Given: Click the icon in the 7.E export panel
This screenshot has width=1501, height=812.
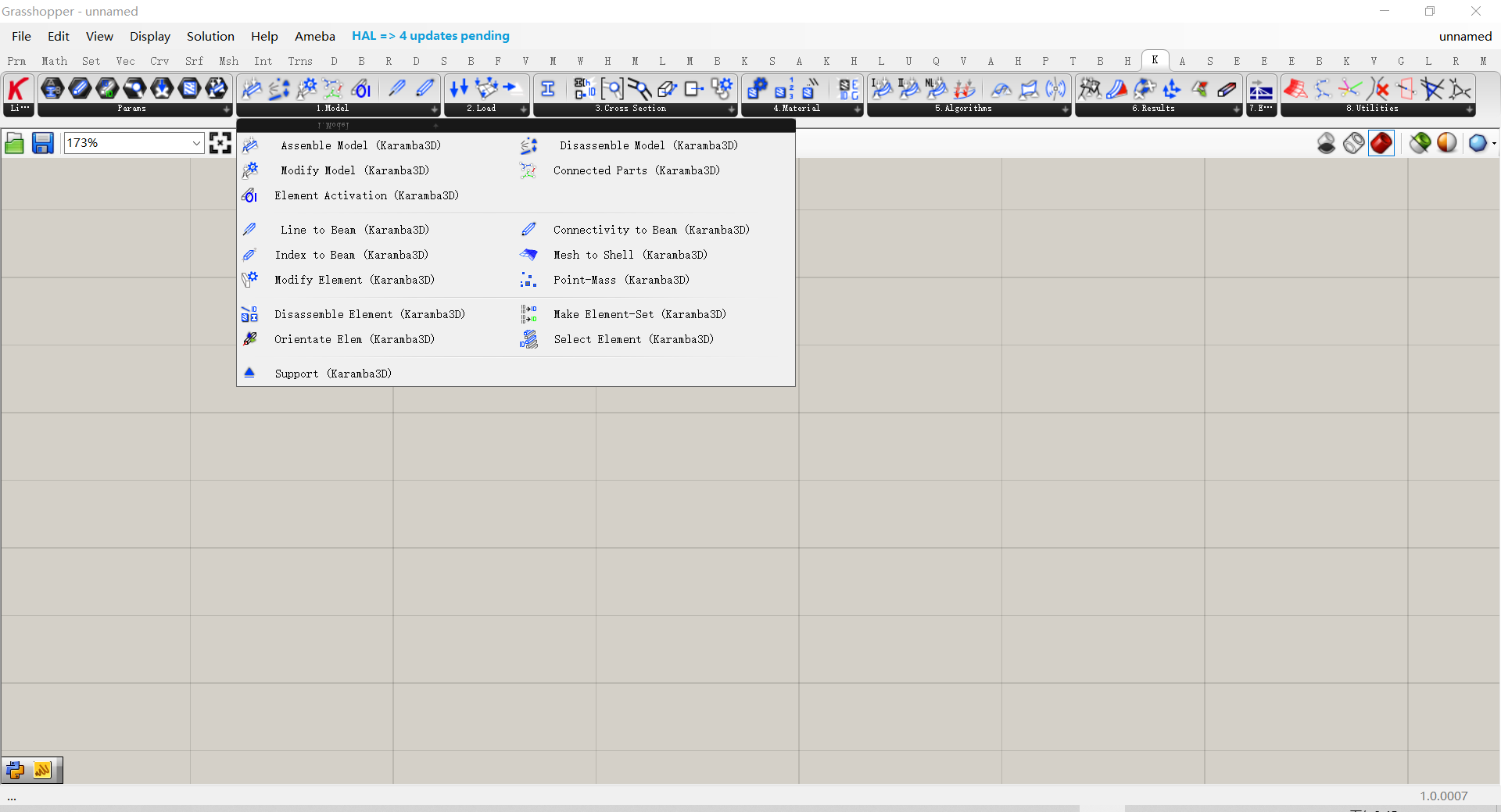Looking at the screenshot, I should [1261, 89].
